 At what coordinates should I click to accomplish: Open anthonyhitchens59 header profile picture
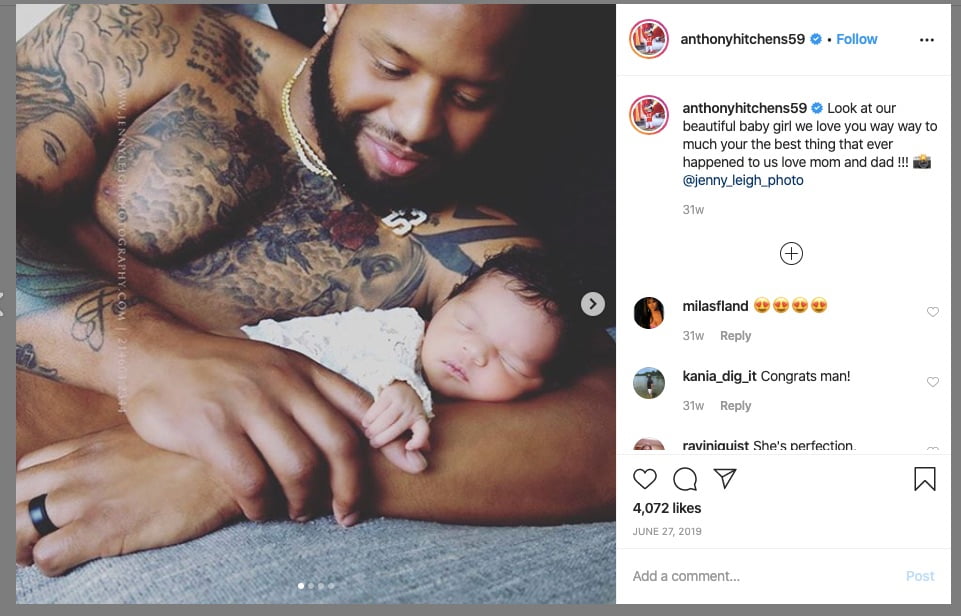click(648, 39)
